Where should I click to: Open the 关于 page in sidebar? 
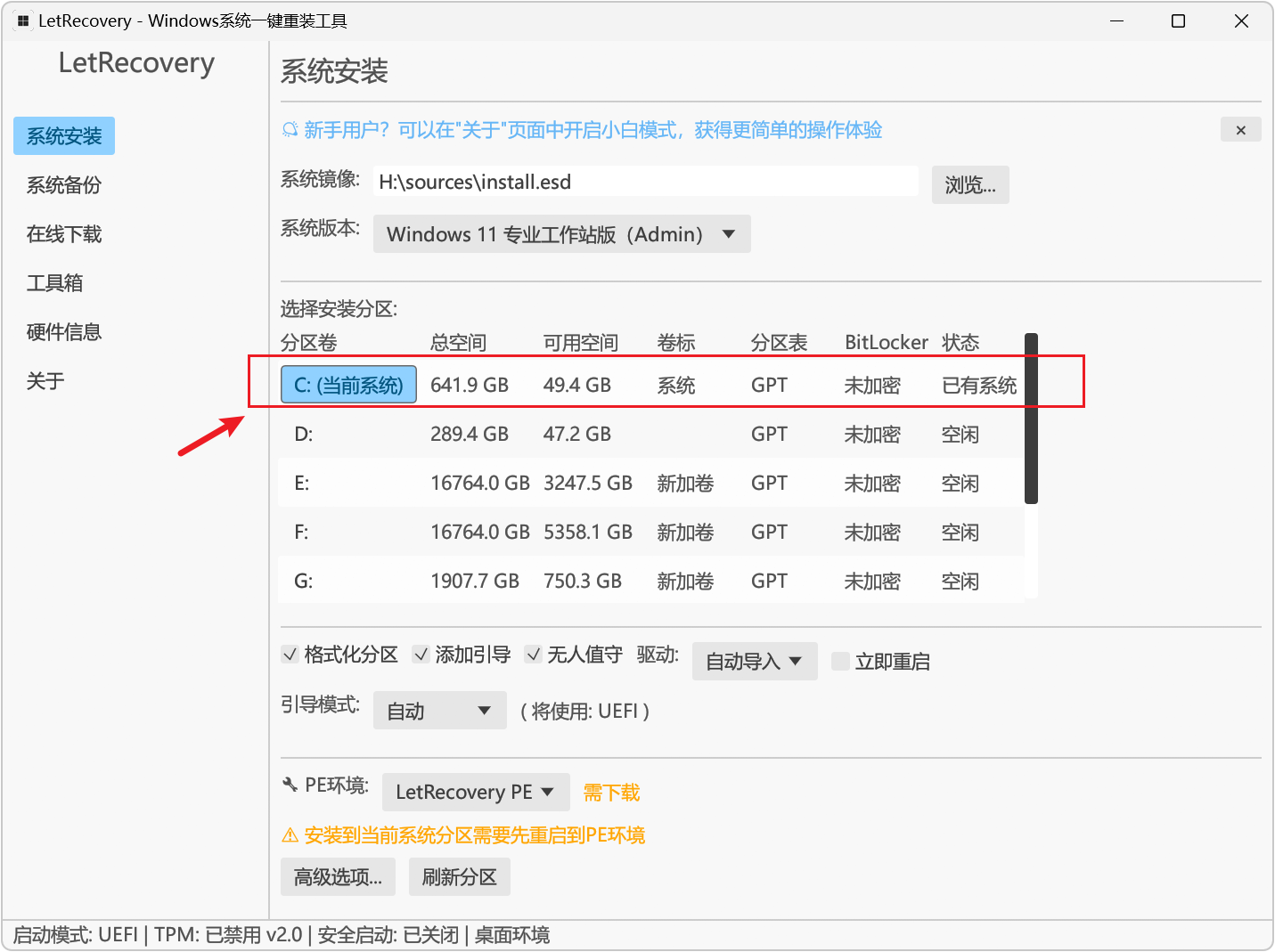[45, 381]
